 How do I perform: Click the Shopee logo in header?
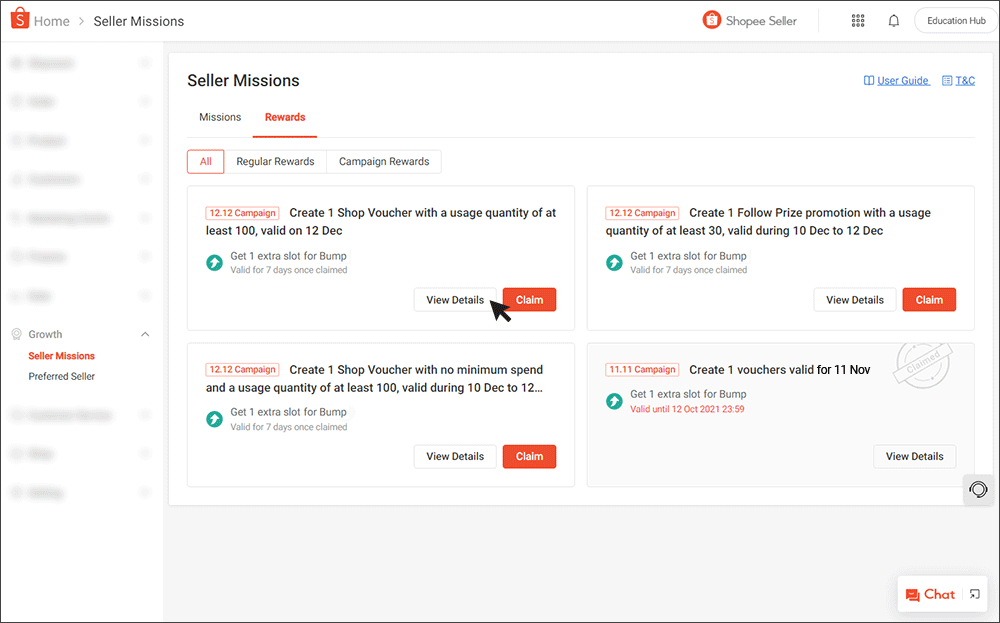point(20,18)
